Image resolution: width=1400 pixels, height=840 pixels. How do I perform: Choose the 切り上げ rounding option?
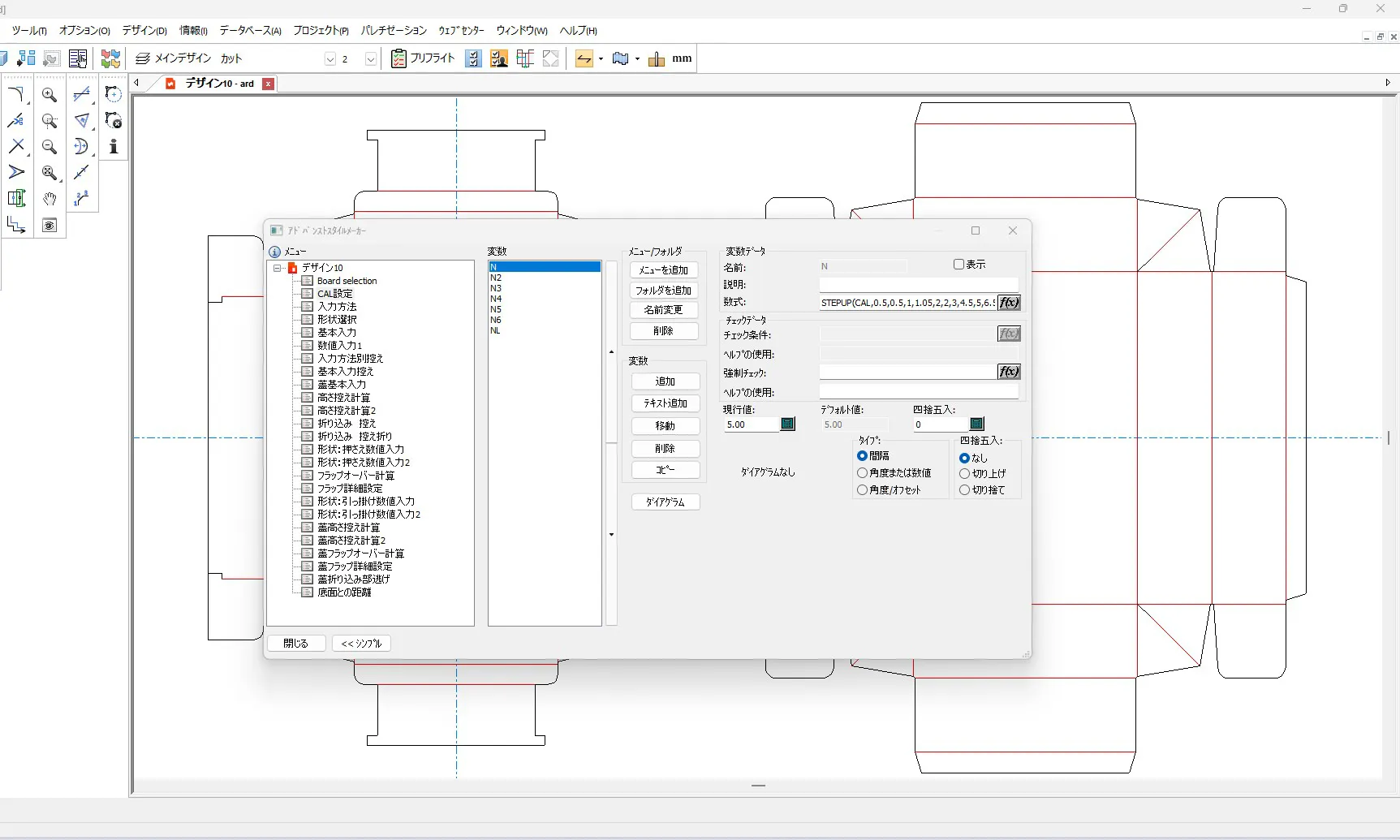click(x=965, y=474)
